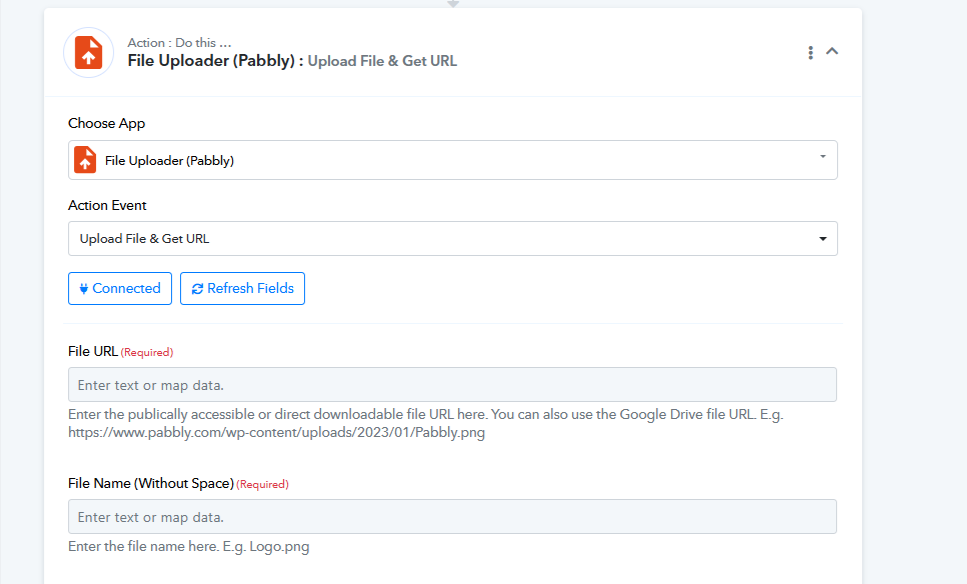Open the Action Event dropdown arrow
Image resolution: width=967 pixels, height=584 pixels.
coord(822,239)
